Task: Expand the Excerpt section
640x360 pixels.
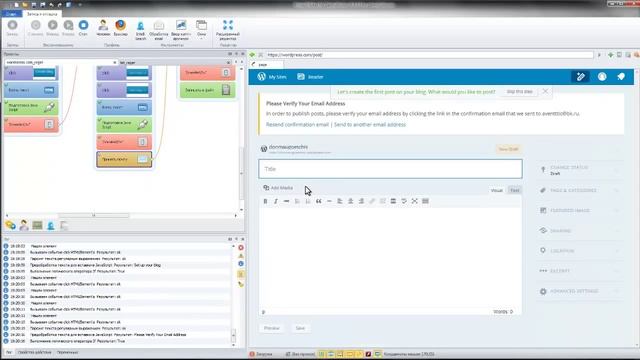Action: pyautogui.click(x=580, y=271)
